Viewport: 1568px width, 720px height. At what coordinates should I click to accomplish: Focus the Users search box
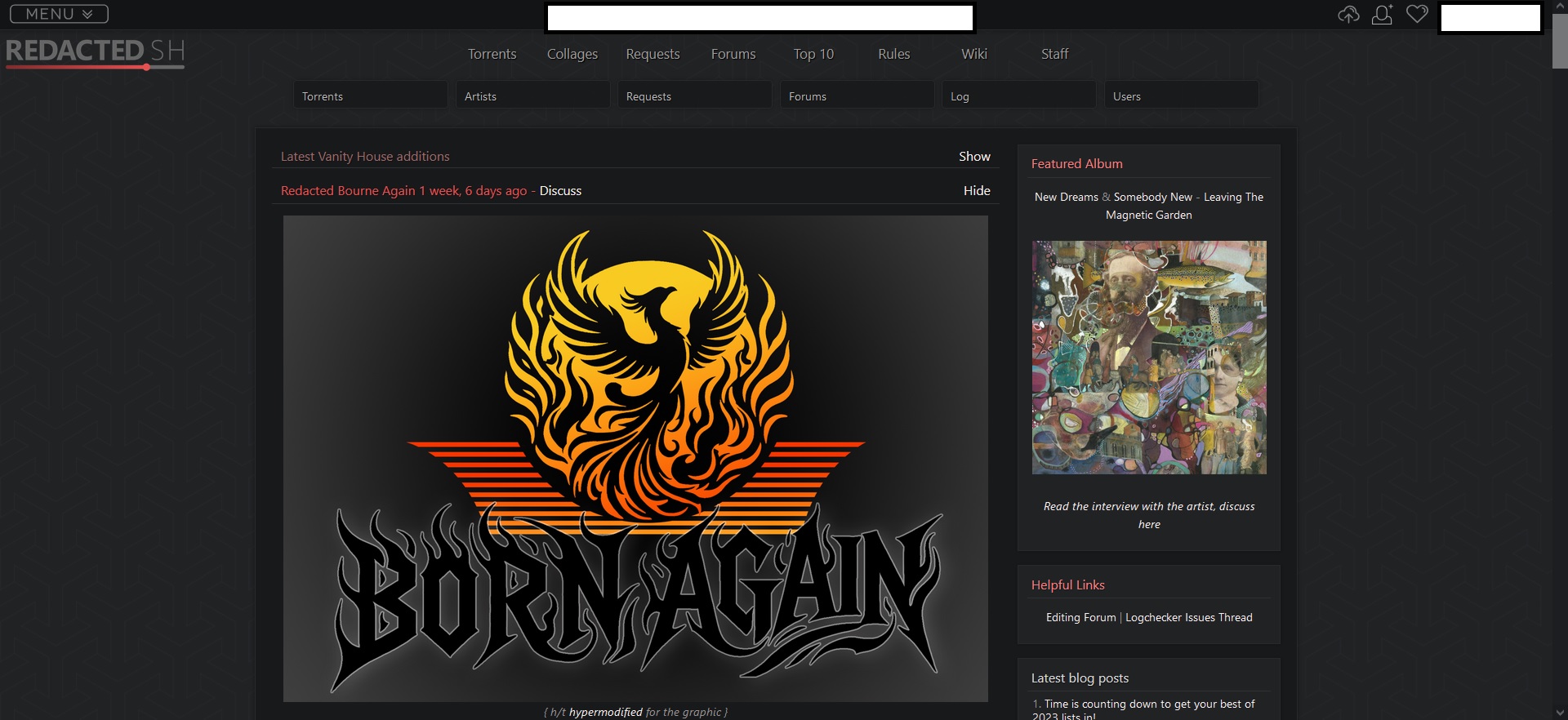(x=1181, y=96)
